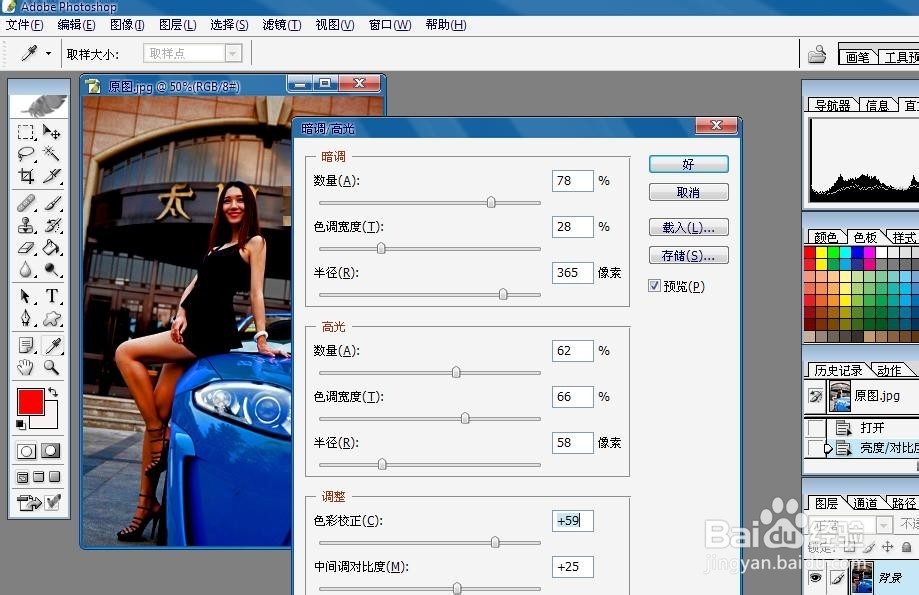Toggle visibility of the 背景 layer
919x595 pixels.
pyautogui.click(x=815, y=578)
